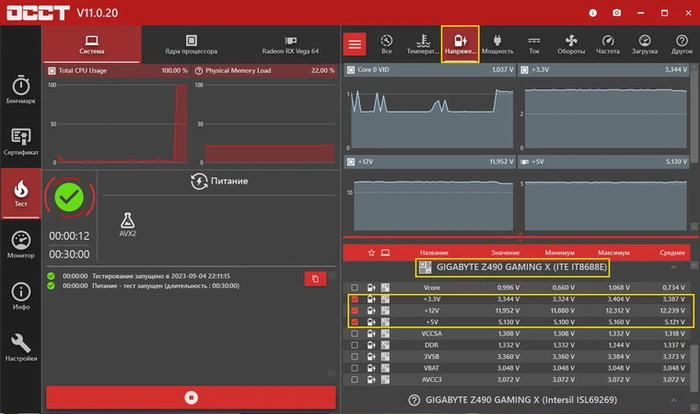Open the red hamburger menu
700x414 pixels.
pyautogui.click(x=354, y=44)
